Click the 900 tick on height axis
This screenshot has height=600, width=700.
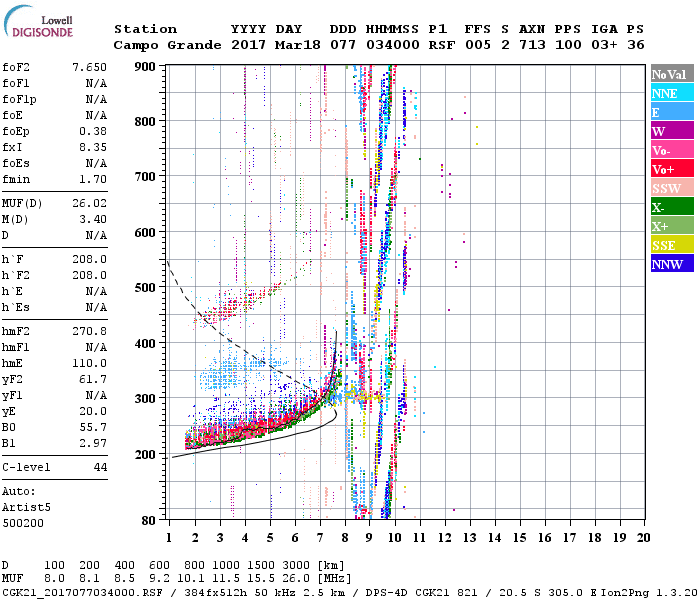click(x=145, y=66)
